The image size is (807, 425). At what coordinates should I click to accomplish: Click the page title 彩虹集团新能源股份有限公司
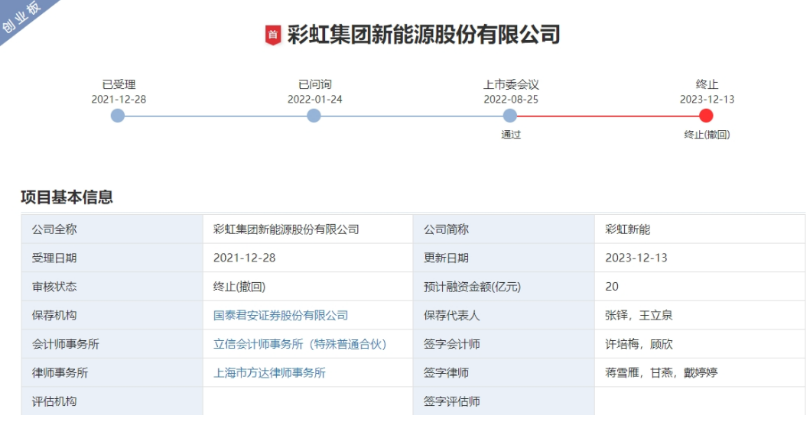click(x=424, y=35)
